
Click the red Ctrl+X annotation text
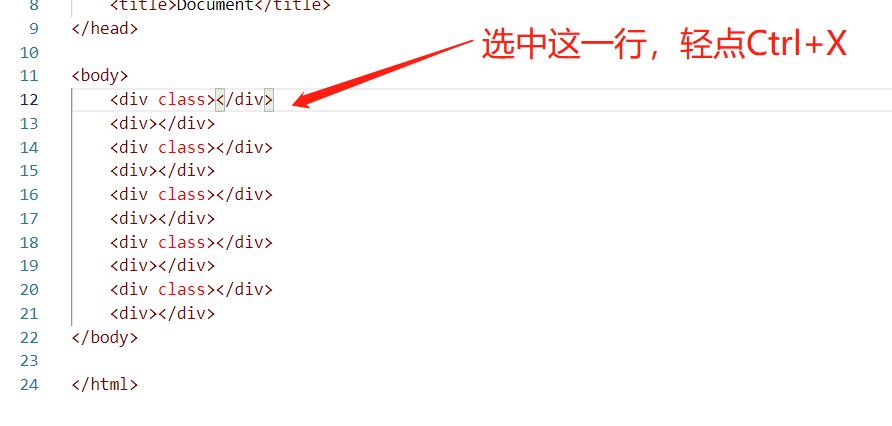click(796, 46)
